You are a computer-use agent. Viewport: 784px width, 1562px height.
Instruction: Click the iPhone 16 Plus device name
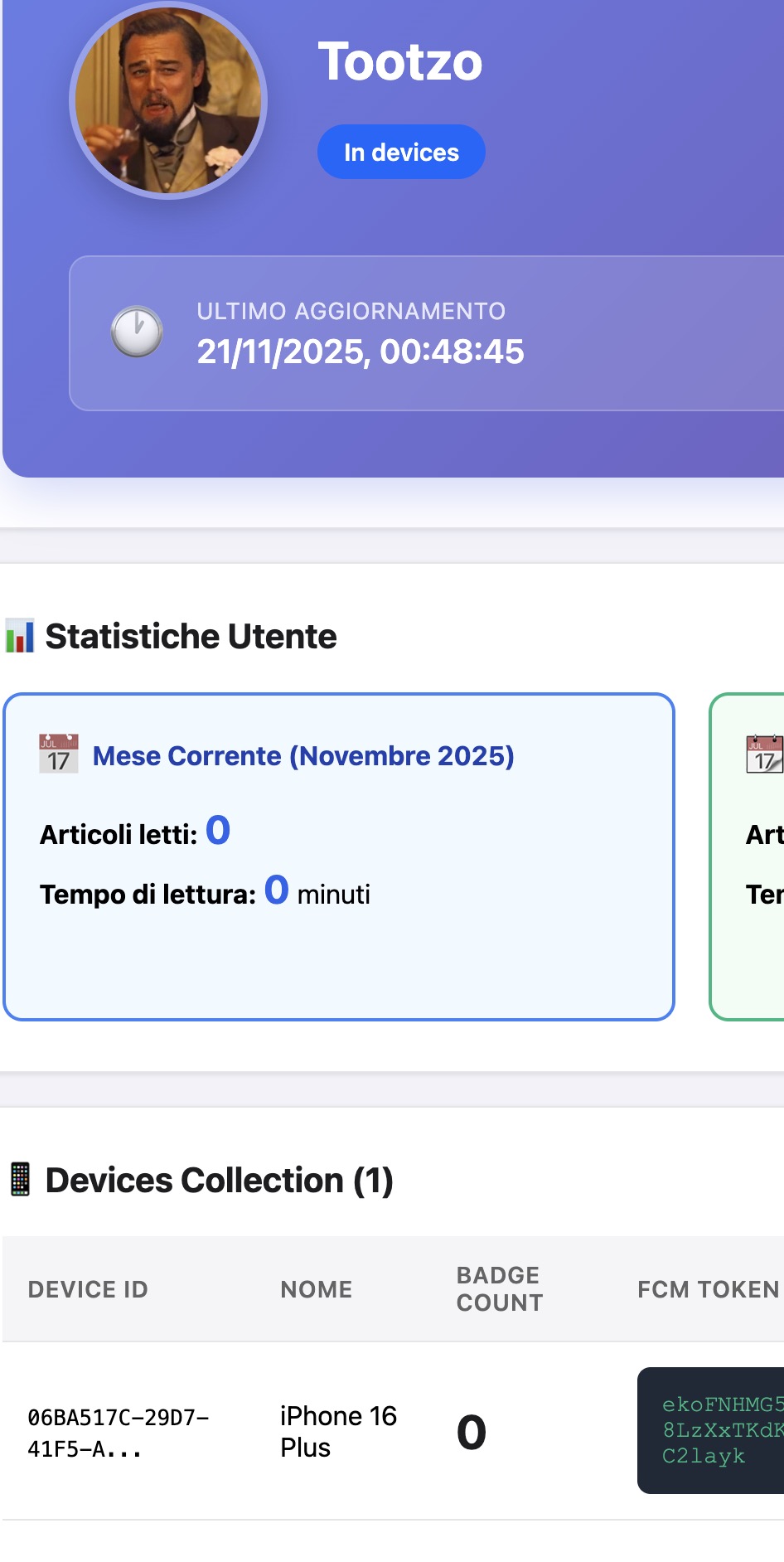pyautogui.click(x=338, y=1431)
